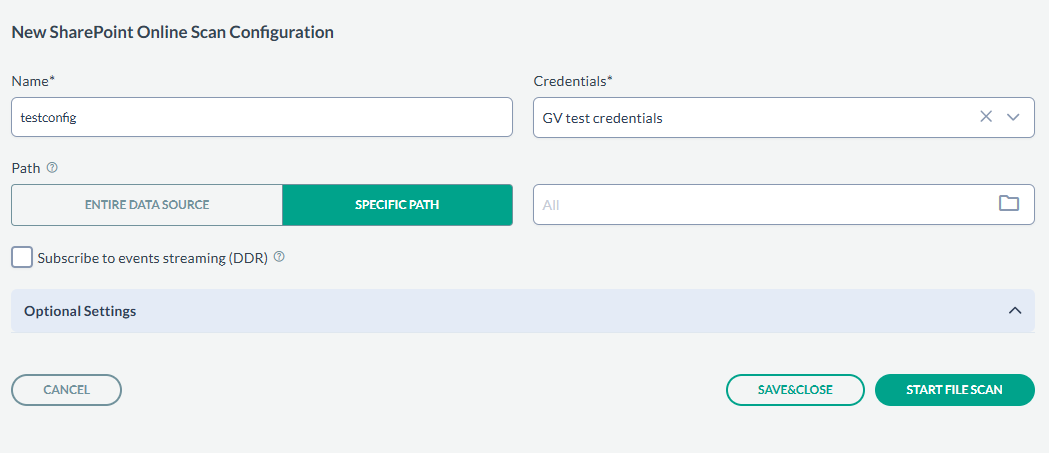This screenshot has width=1049, height=453.
Task: Tick the Subscribe to events streaming checkbox
Action: [x=22, y=258]
